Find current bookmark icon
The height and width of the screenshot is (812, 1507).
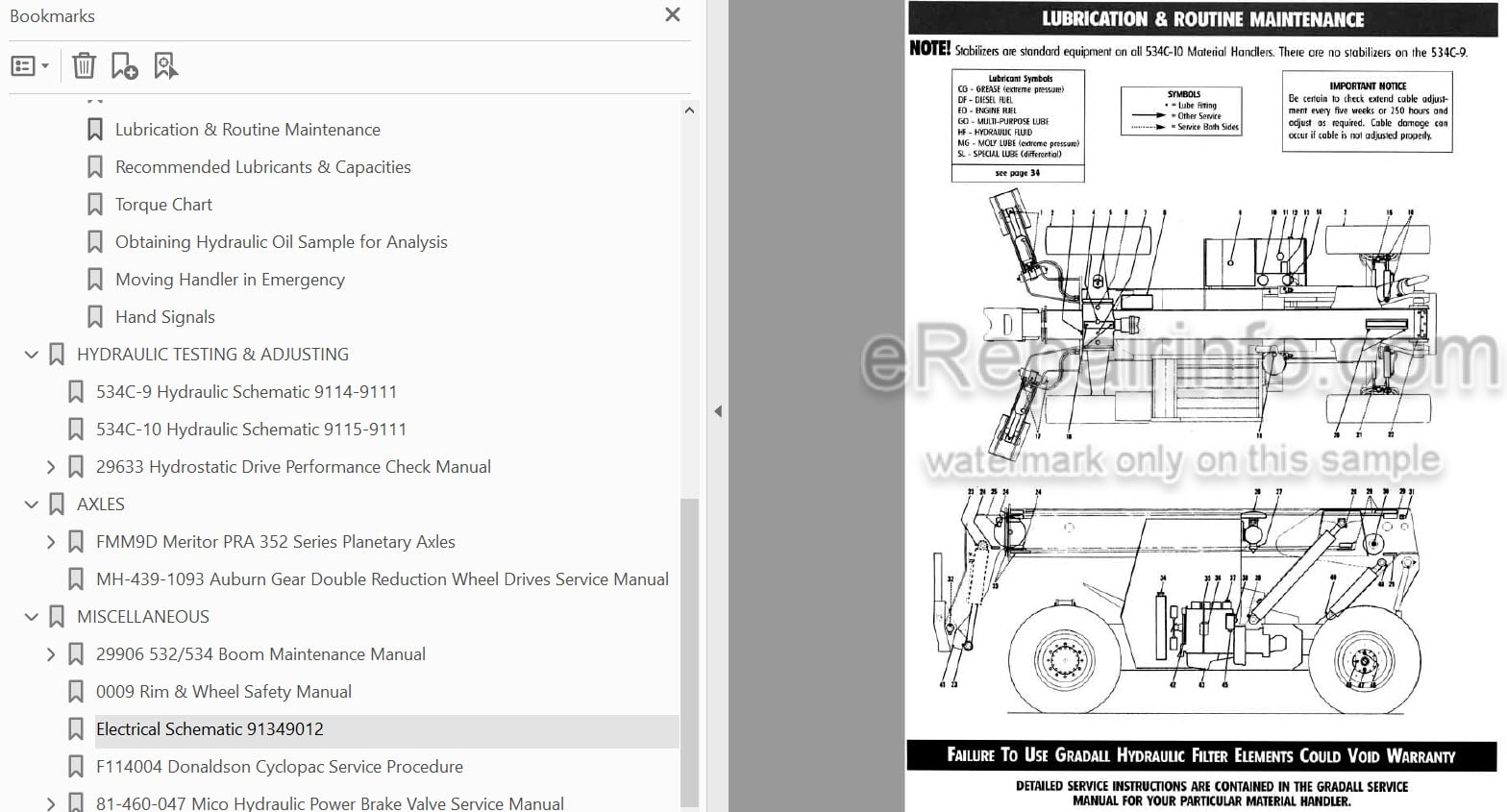(x=165, y=65)
